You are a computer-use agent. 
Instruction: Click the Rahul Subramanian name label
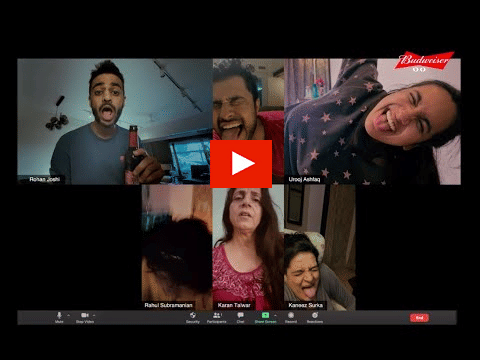point(168,305)
